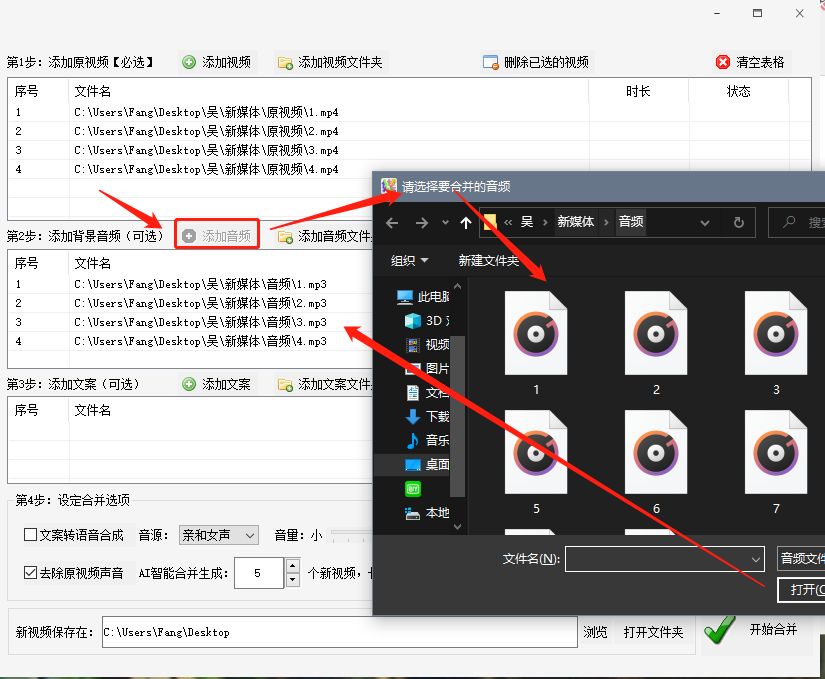This screenshot has height=679, width=825.
Task: Click Open Folder (打开文件夹) button
Action: pyautogui.click(x=653, y=632)
